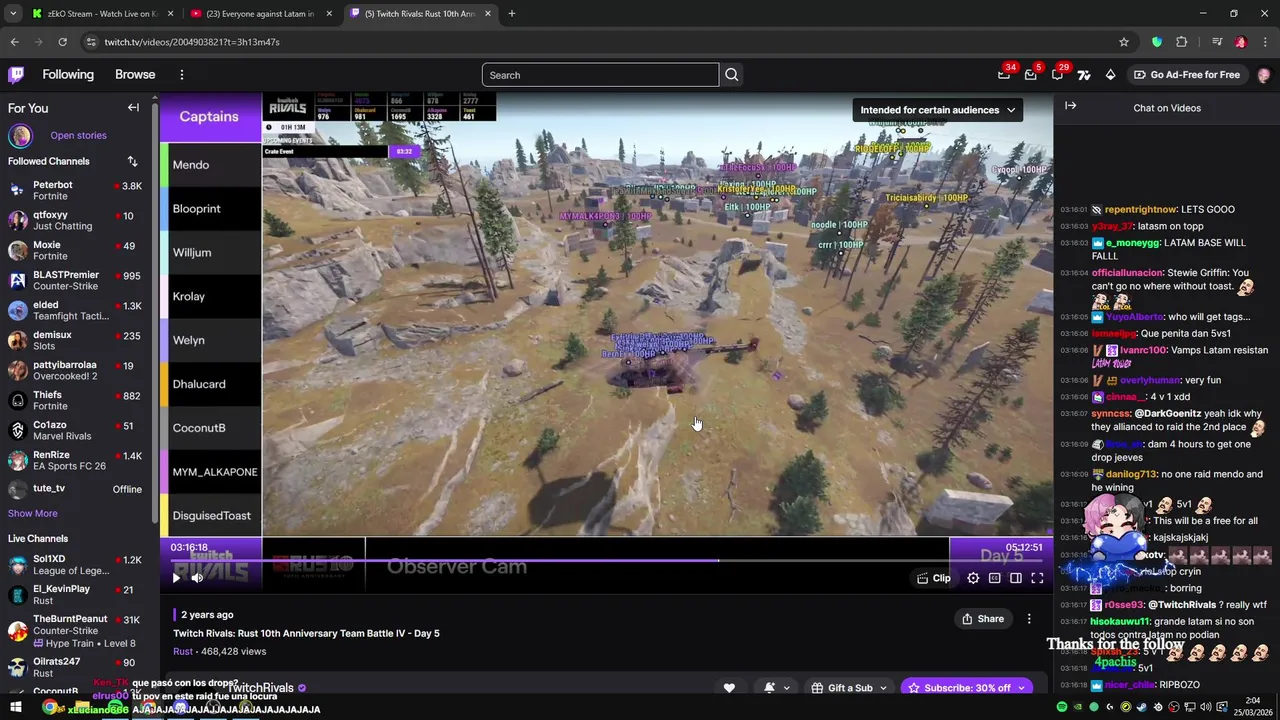This screenshot has width=1280, height=720.
Task: Open the browser extensions puzzle icon
Action: pos(1181,42)
